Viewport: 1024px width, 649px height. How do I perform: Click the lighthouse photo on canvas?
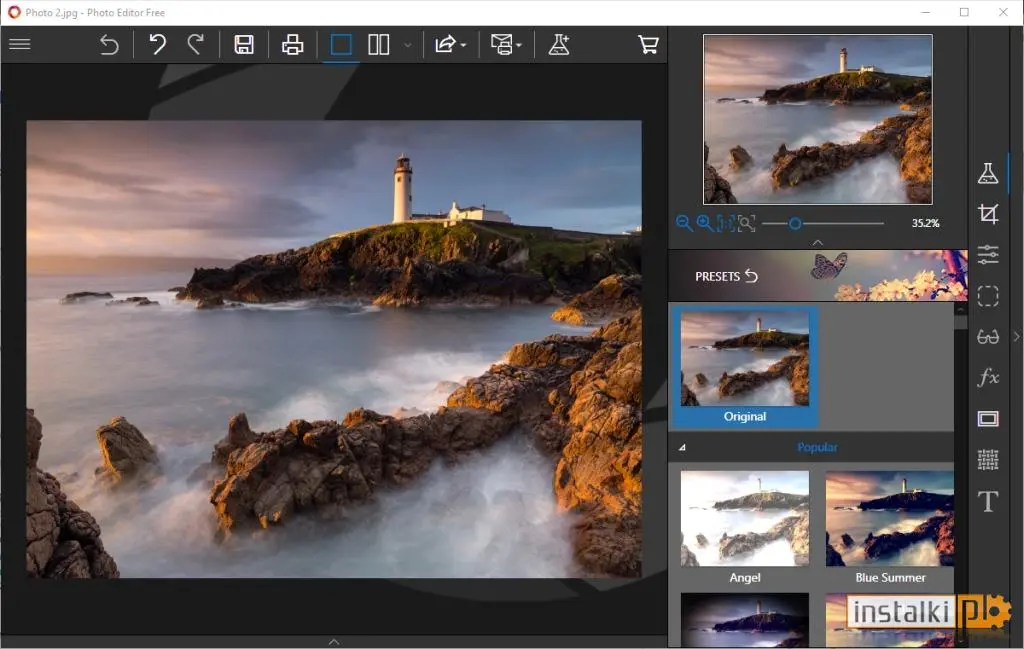[x=334, y=349]
